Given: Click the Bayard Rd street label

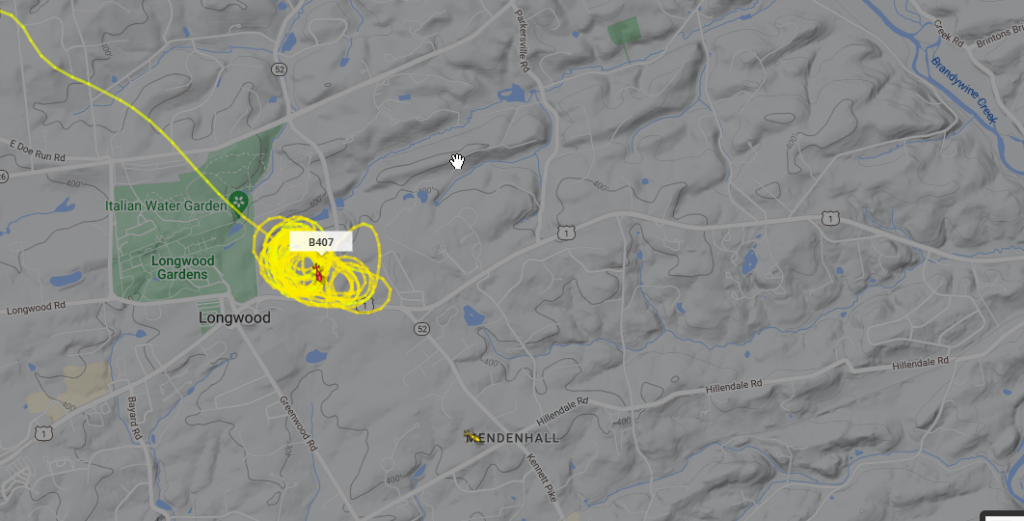Looking at the screenshot, I should coord(135,418).
